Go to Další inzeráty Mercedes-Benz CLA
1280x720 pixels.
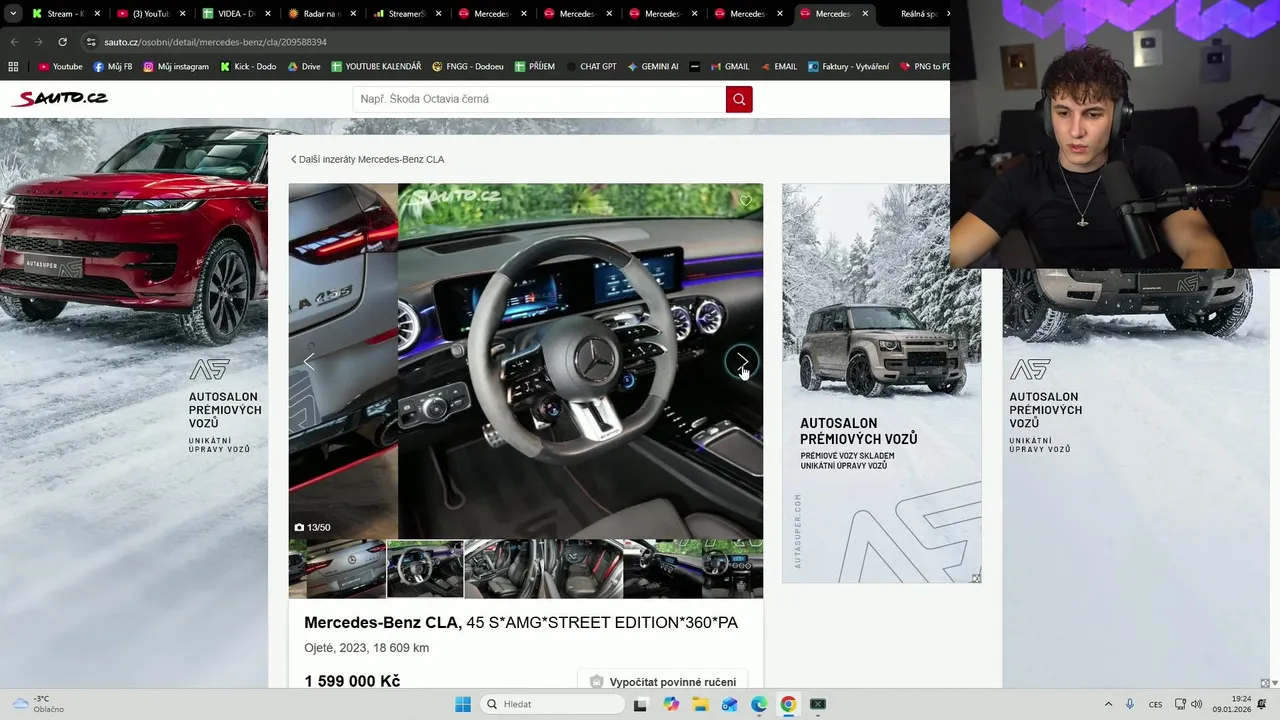(367, 159)
